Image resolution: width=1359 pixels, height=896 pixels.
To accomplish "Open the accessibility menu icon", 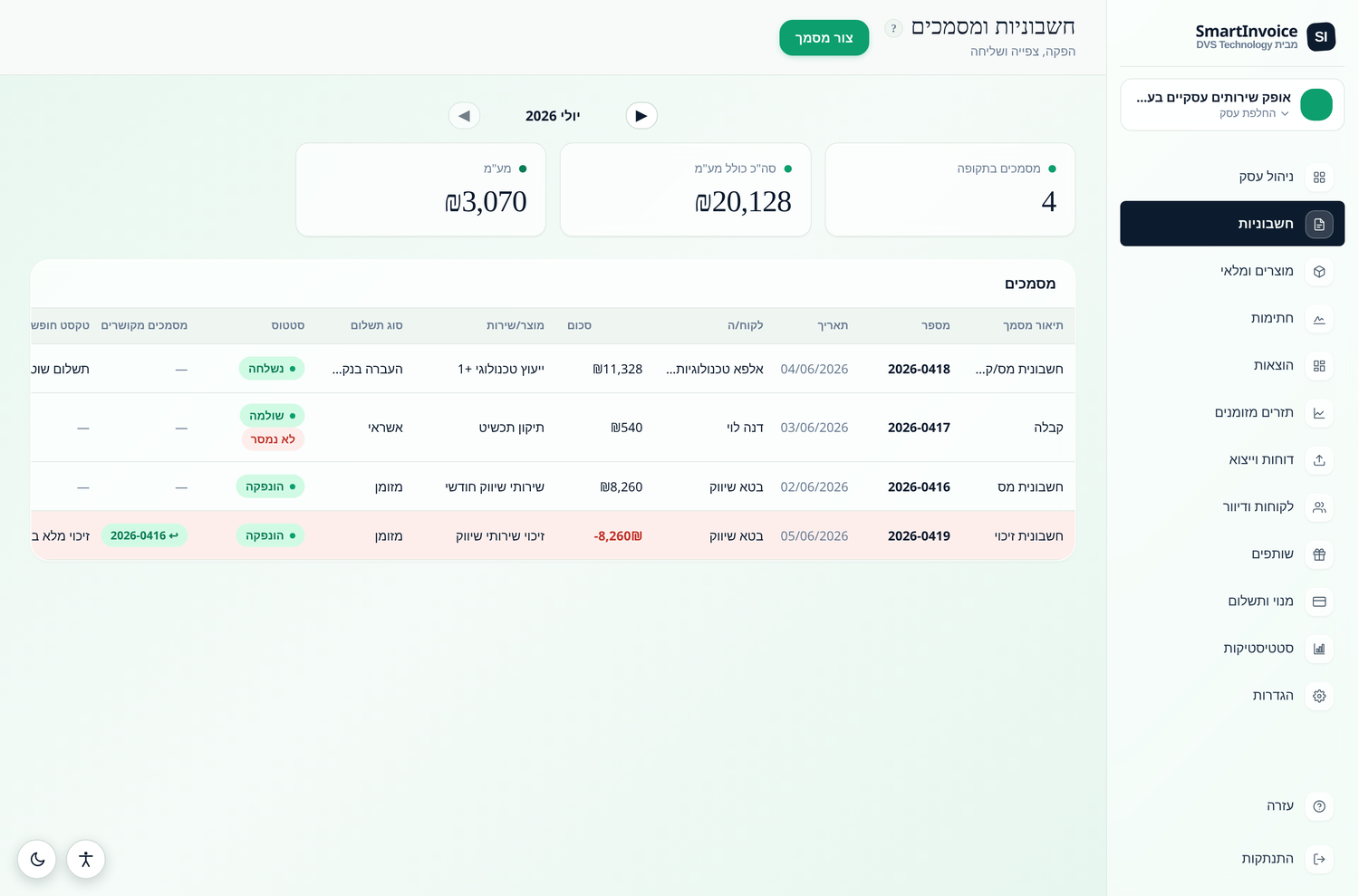I will pos(86,859).
